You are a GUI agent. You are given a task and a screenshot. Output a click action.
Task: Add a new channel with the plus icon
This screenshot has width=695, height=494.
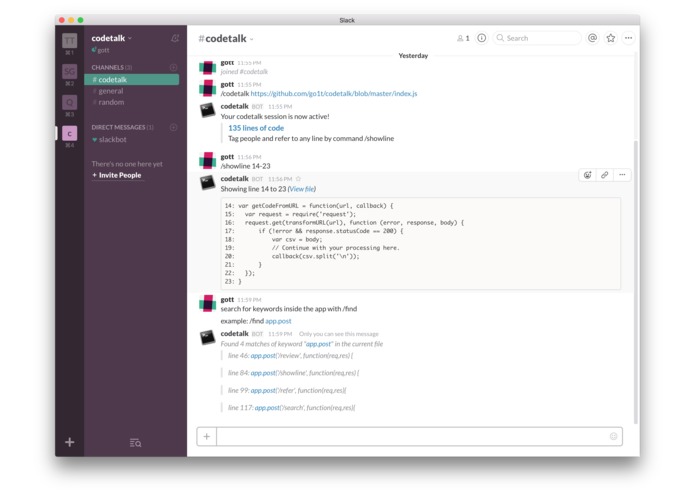173,67
